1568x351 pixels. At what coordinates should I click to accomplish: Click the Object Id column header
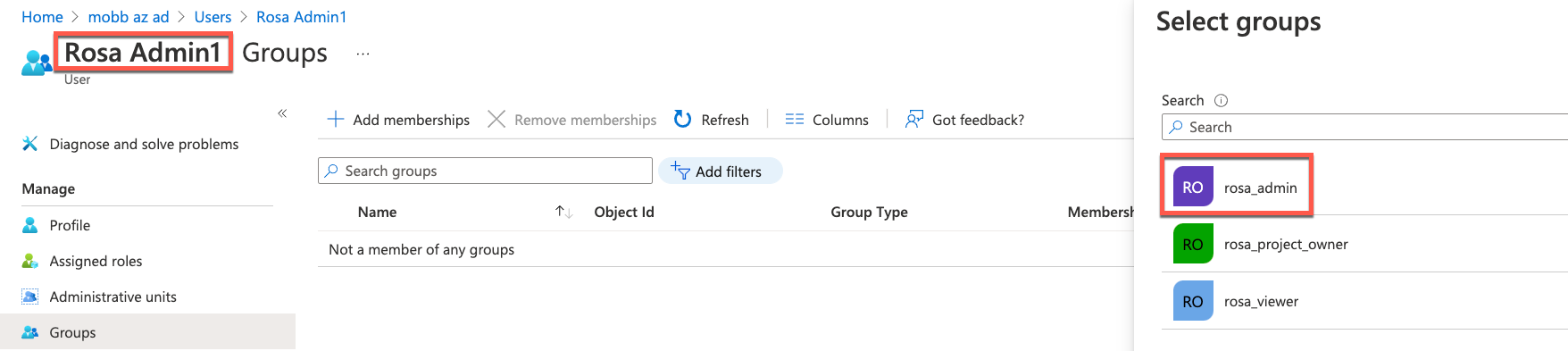click(624, 212)
